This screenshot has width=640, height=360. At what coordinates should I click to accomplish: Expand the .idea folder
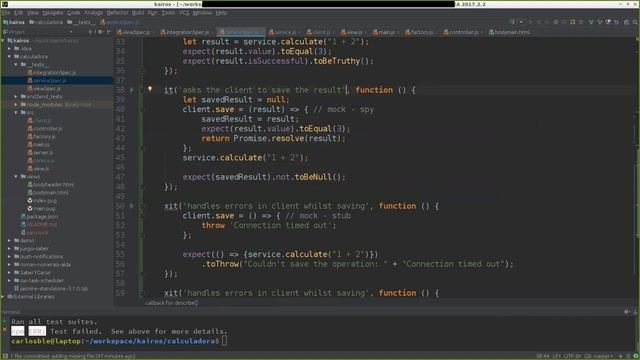(x=10, y=49)
